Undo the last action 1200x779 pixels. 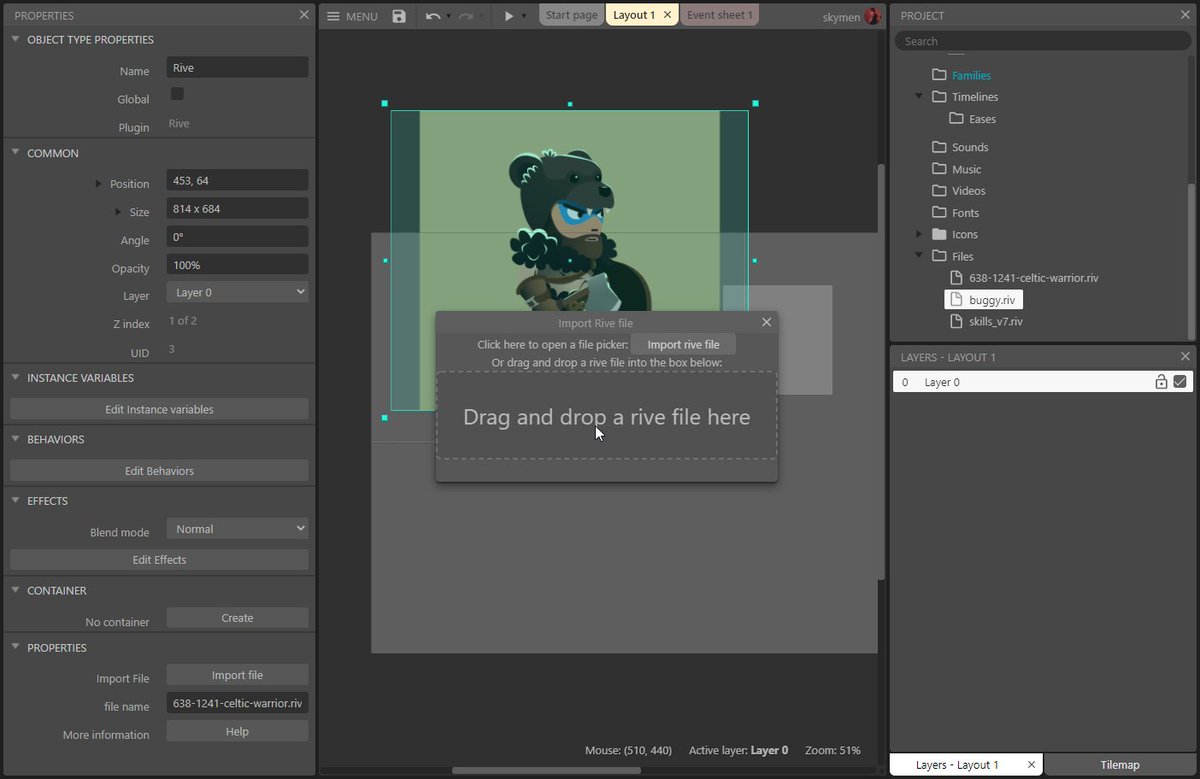[x=432, y=16]
